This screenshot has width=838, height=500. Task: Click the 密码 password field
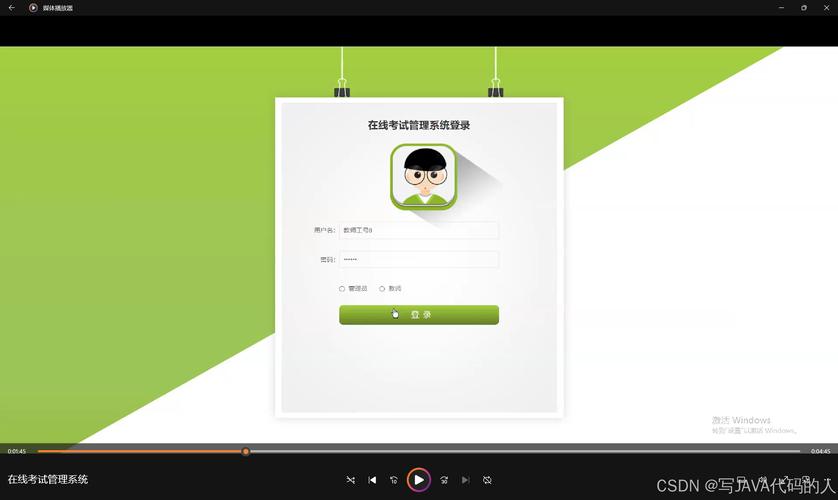pos(418,259)
